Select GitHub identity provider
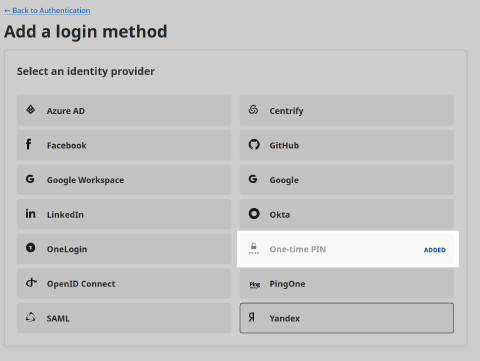The height and width of the screenshot is (361, 480). (347, 145)
